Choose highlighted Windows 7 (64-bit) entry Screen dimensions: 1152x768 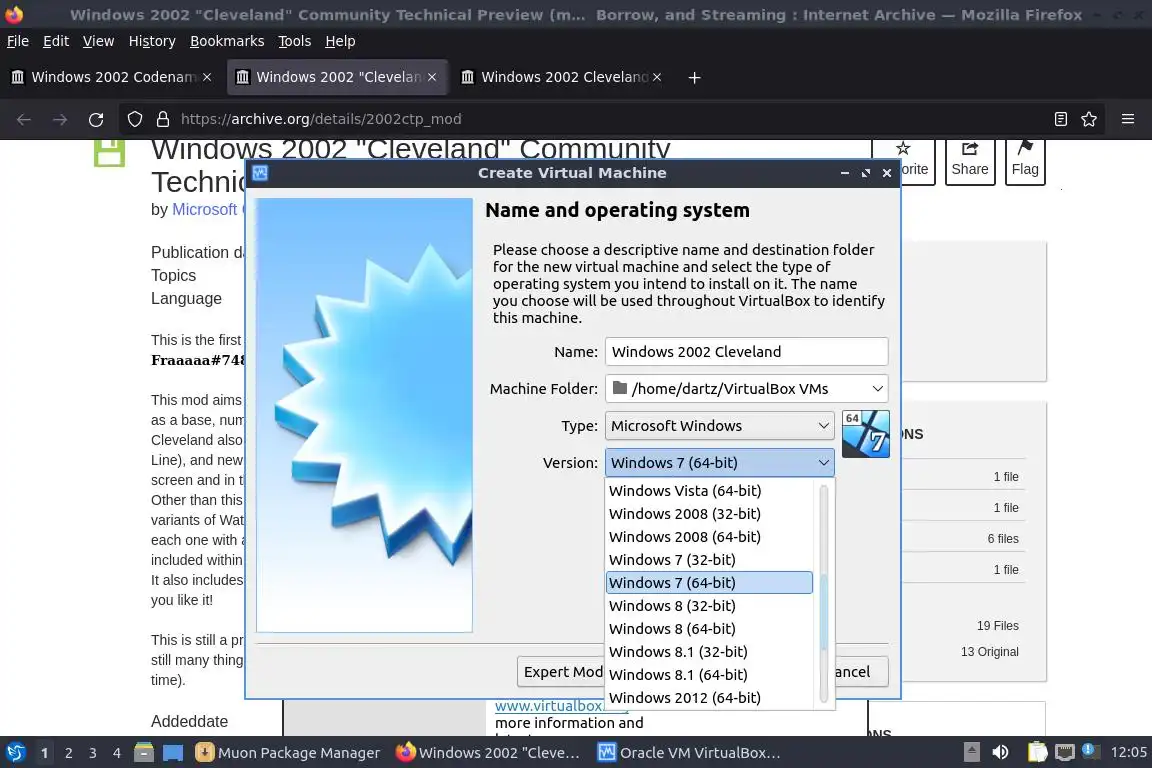[x=709, y=583]
